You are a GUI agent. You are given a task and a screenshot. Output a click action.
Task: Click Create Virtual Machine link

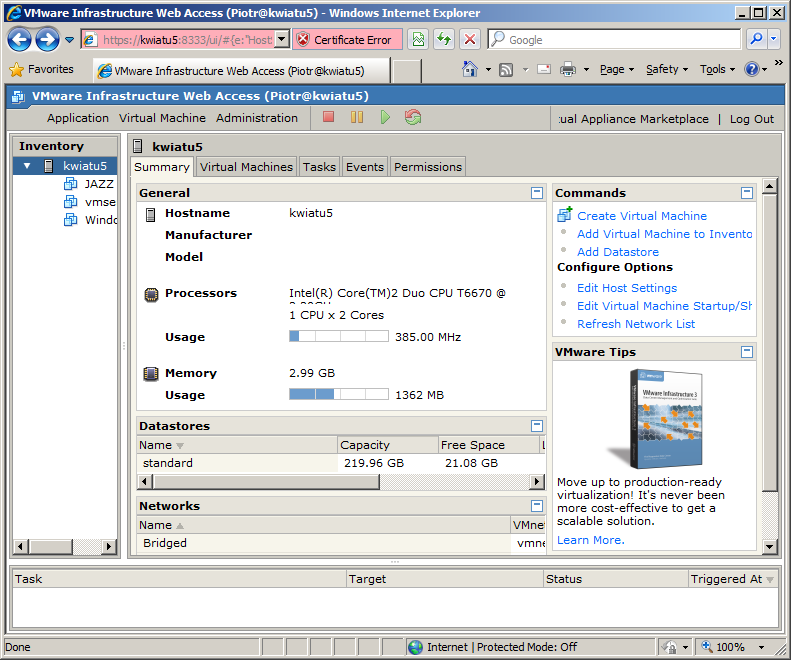(x=642, y=216)
